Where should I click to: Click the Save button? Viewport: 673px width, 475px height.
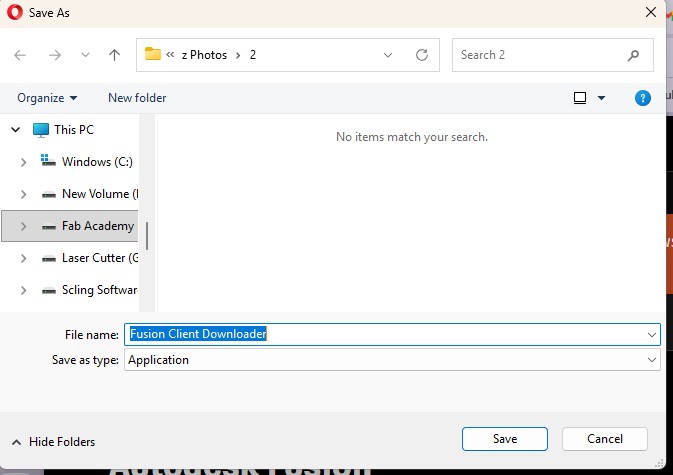(x=505, y=439)
